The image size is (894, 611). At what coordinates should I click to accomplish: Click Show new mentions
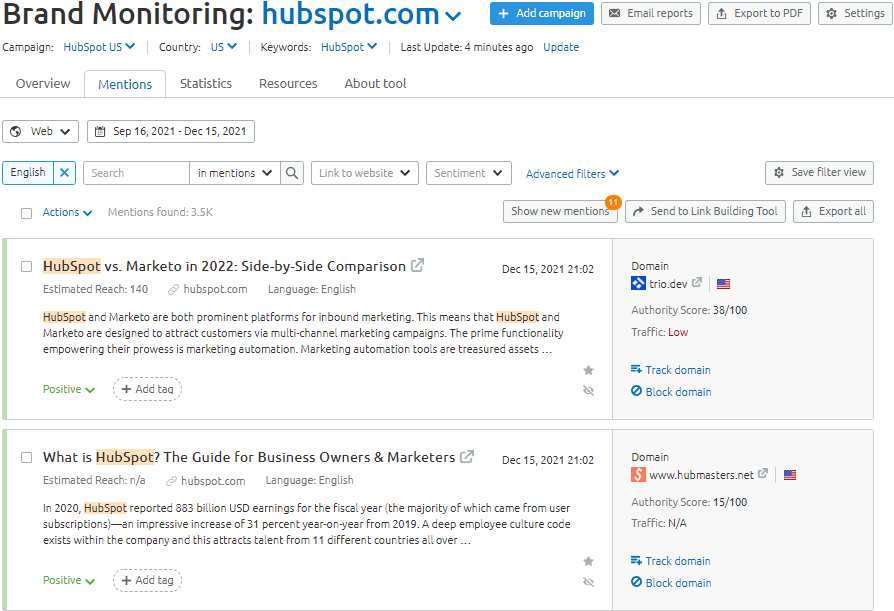560,211
